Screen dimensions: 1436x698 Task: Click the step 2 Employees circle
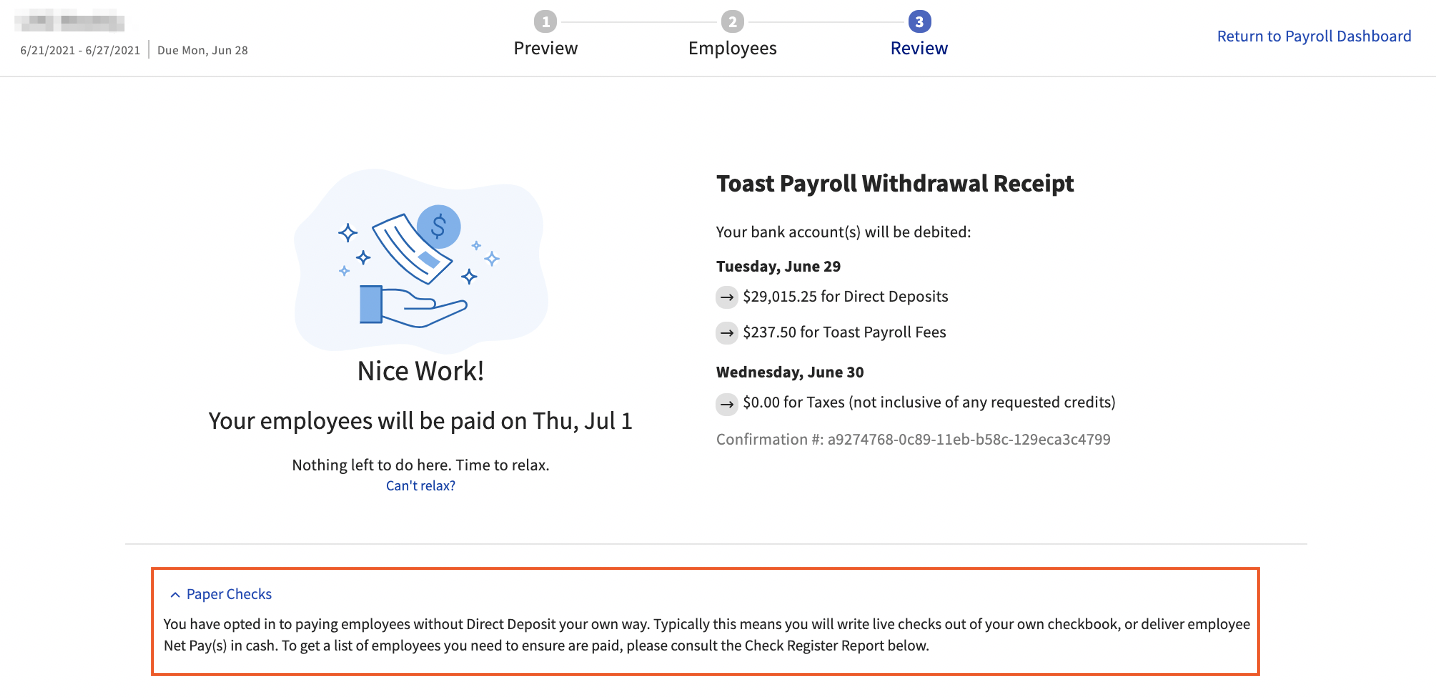click(x=732, y=20)
